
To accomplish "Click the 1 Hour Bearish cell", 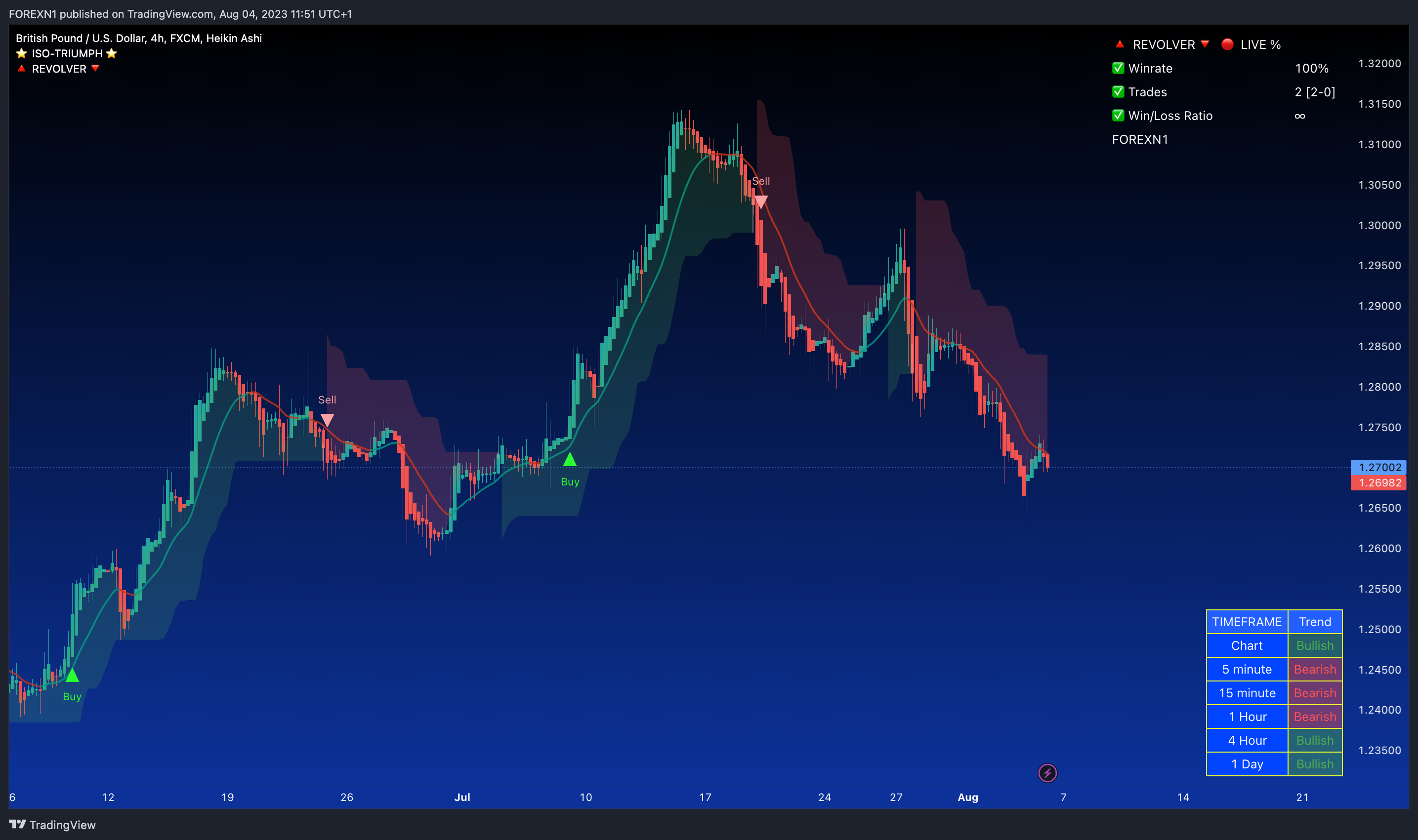I will coord(1315,717).
